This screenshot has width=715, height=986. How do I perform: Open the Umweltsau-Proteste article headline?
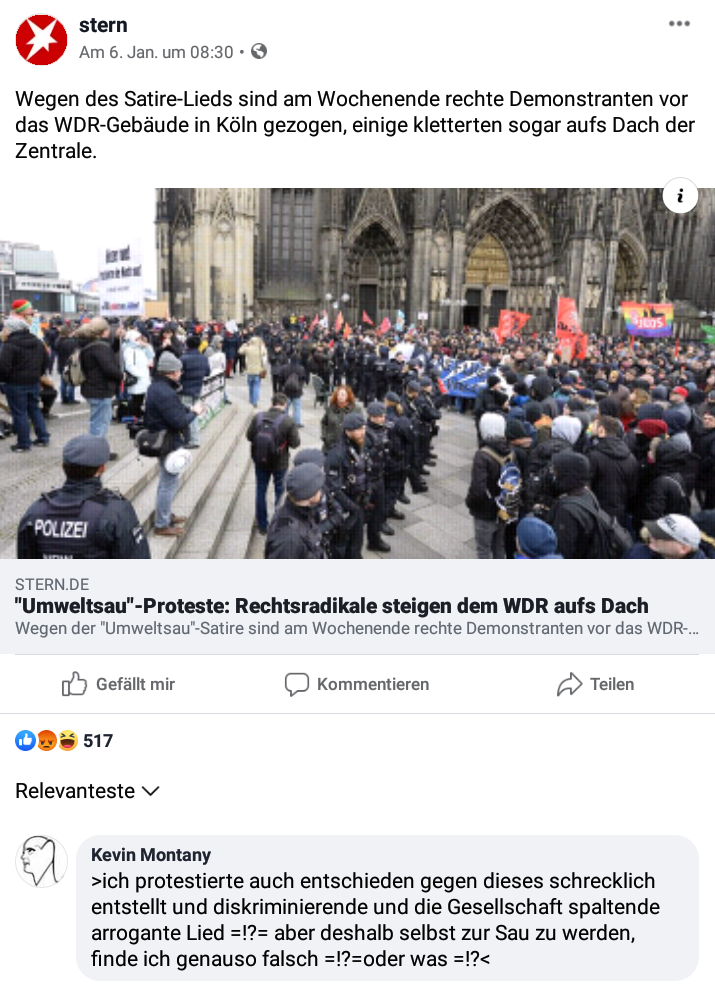point(331,606)
